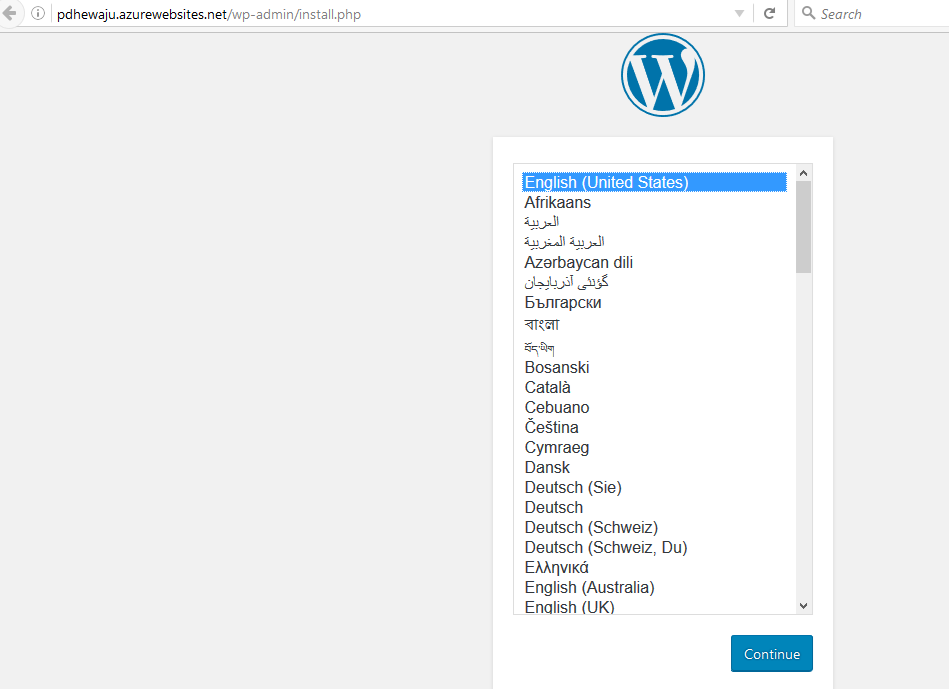This screenshot has height=689, width=949.
Task: Select the বাংলা language option
Action: point(654,324)
